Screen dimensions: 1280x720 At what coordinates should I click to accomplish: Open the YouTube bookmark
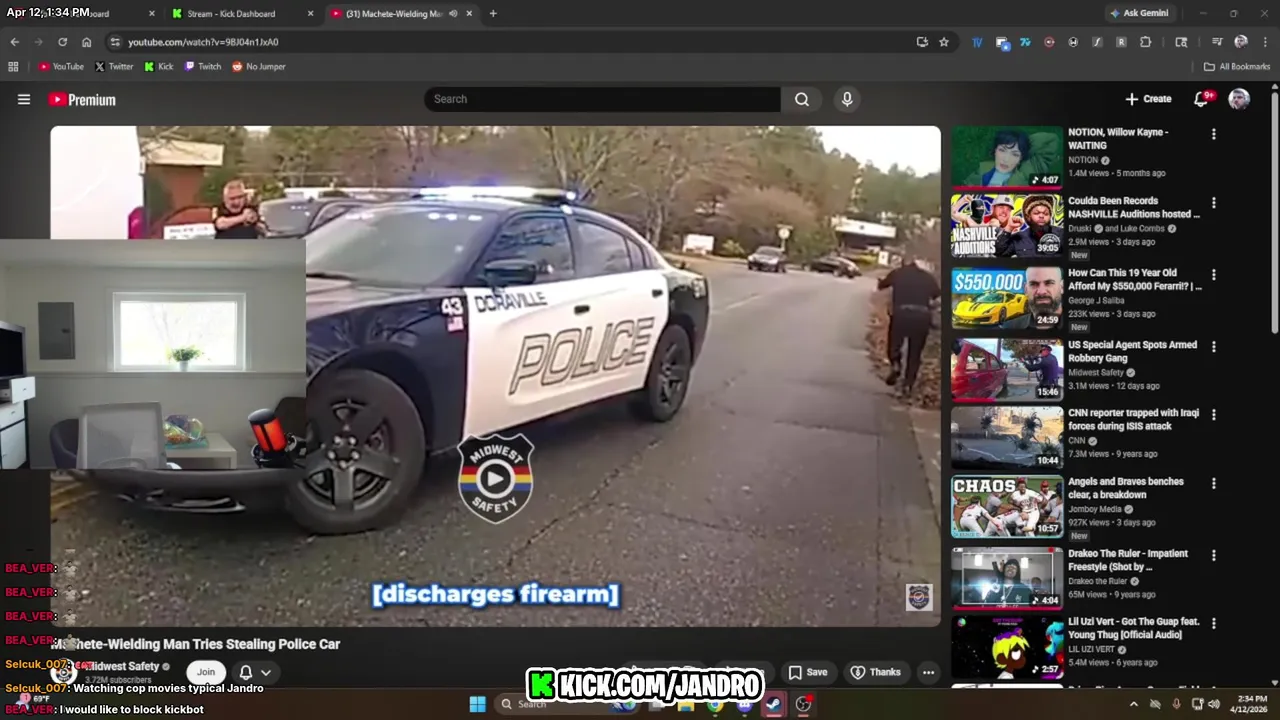point(61,67)
